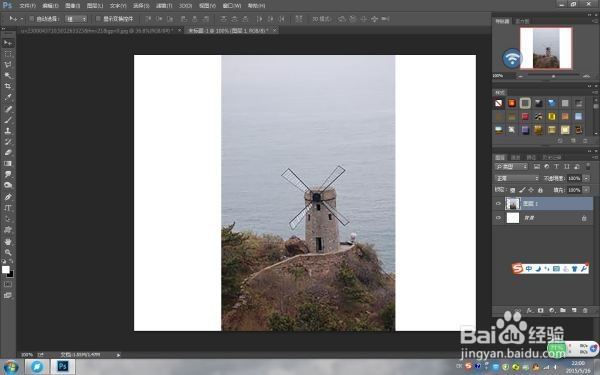600x375 pixels.
Task: Open the Layers panel flyout menu
Action: pyautogui.click(x=595, y=157)
